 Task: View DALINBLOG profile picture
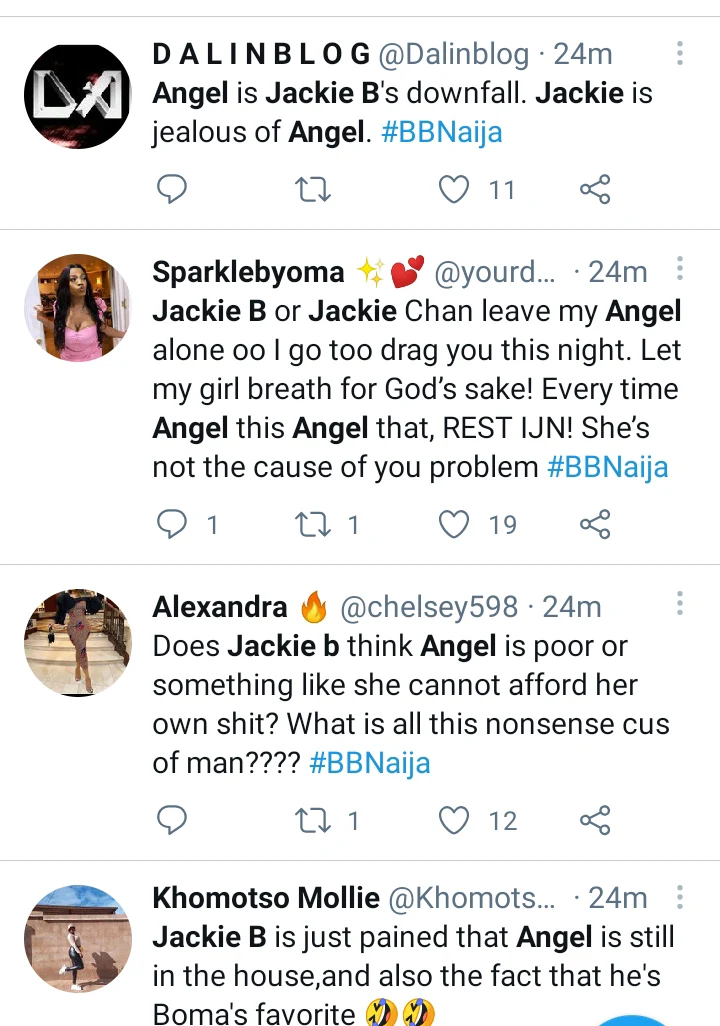click(x=77, y=96)
